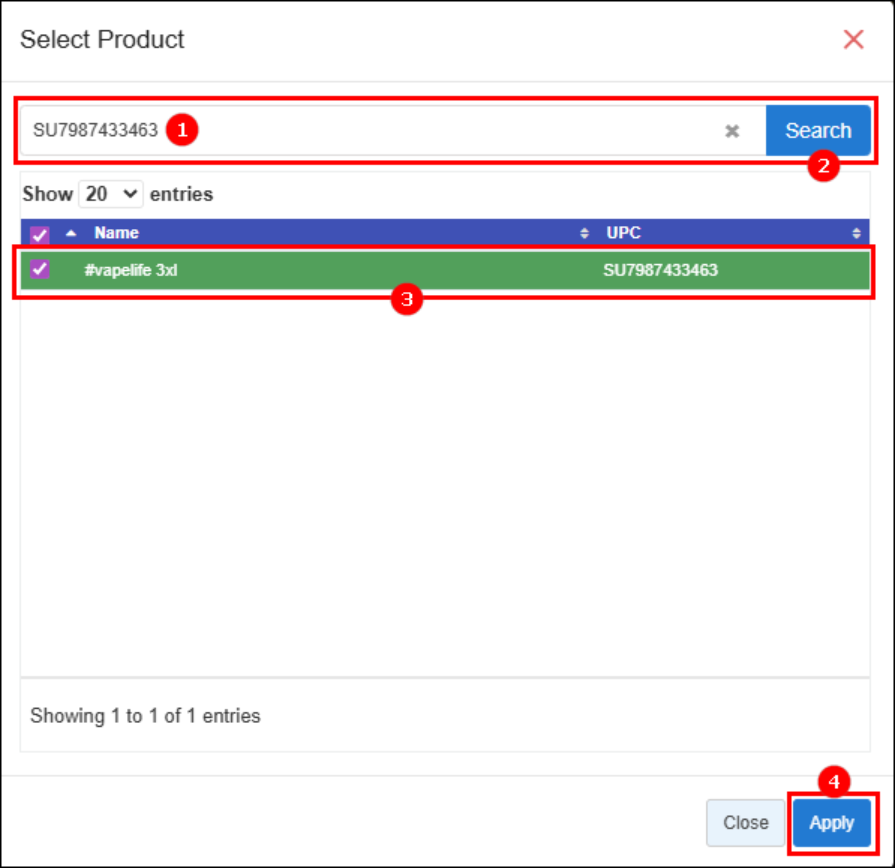Screen dimensions: 895x868
Task: Click the red step 3 marker badge
Action: click(x=406, y=299)
